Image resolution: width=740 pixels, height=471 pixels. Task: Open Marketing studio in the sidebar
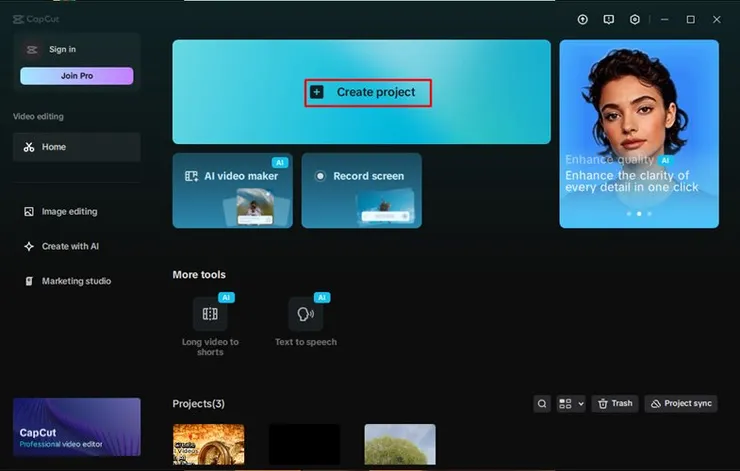[x=77, y=281]
